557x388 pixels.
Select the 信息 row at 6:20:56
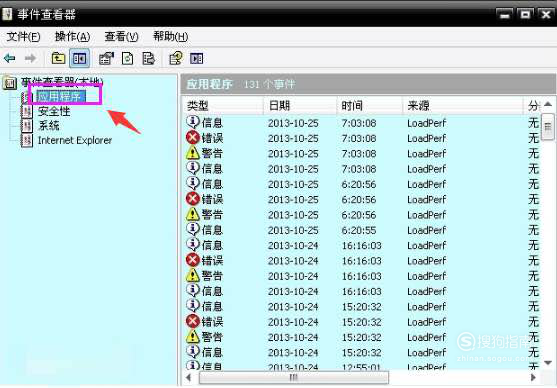pos(361,184)
